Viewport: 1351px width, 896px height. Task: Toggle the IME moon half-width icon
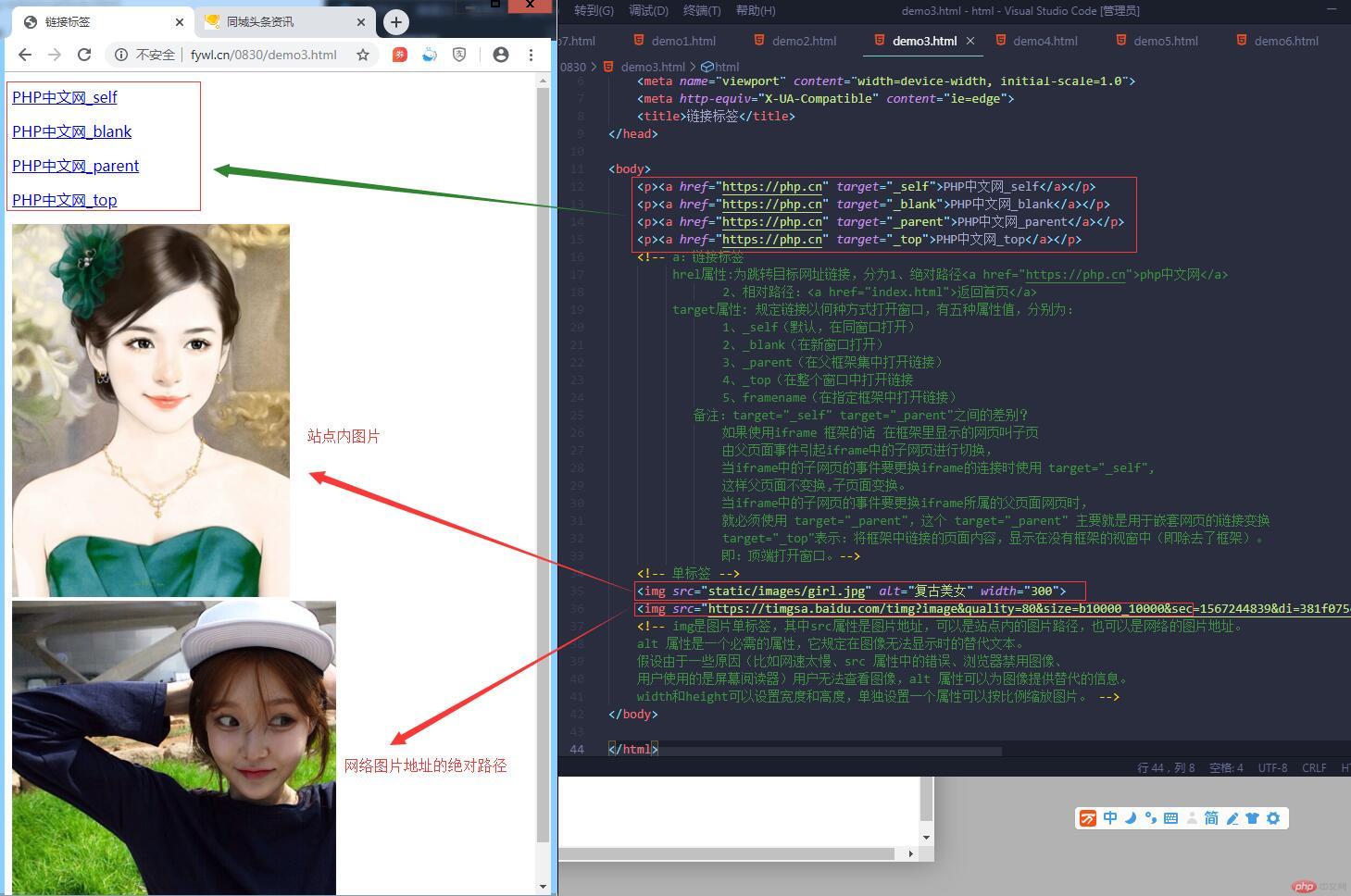point(1131,818)
